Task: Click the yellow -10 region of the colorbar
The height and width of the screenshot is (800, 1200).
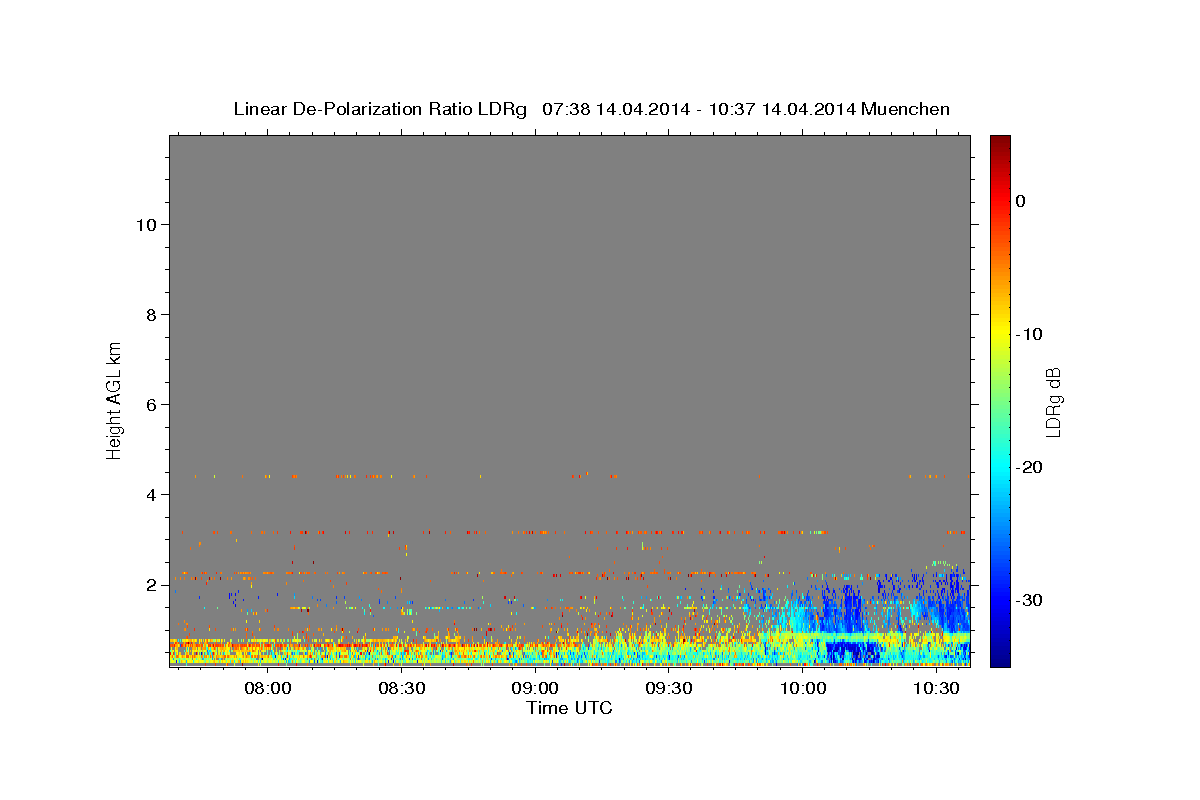Action: click(1000, 334)
